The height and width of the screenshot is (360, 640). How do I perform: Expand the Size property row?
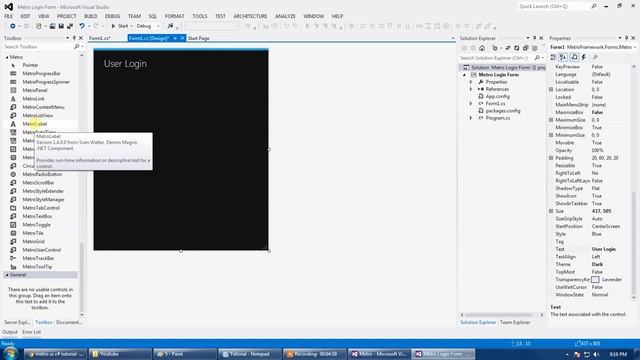pos(551,211)
